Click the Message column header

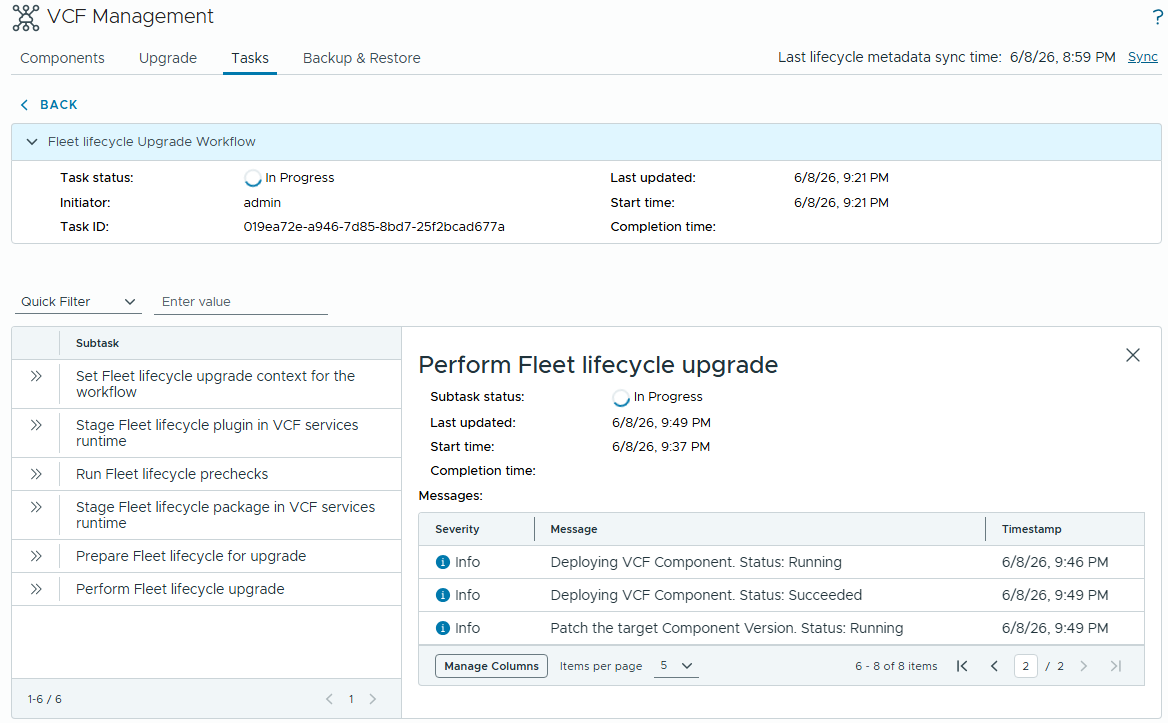coord(574,529)
